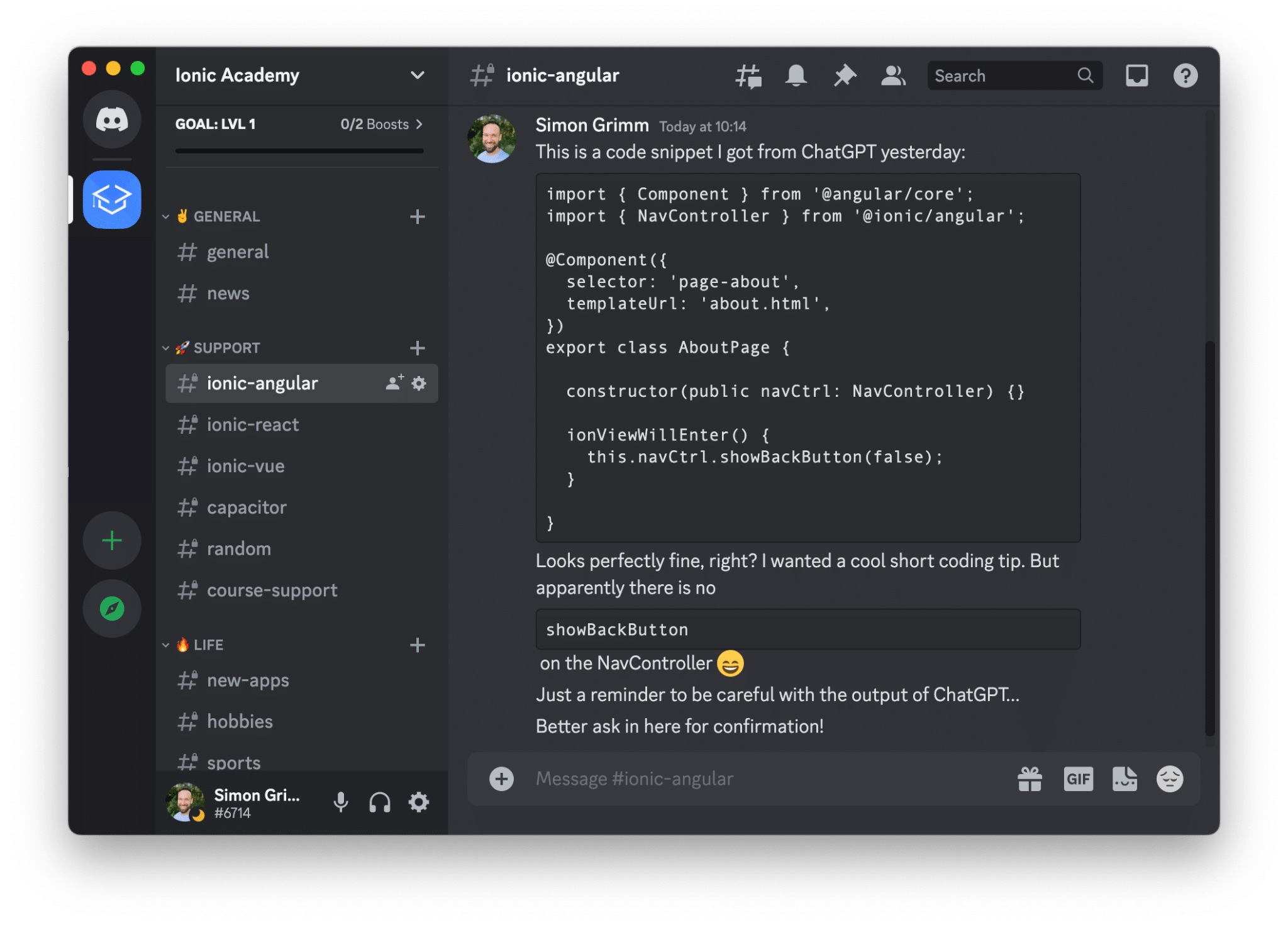Select the ionic-angular channel
This screenshot has height=925, width=1288.
pos(262,382)
